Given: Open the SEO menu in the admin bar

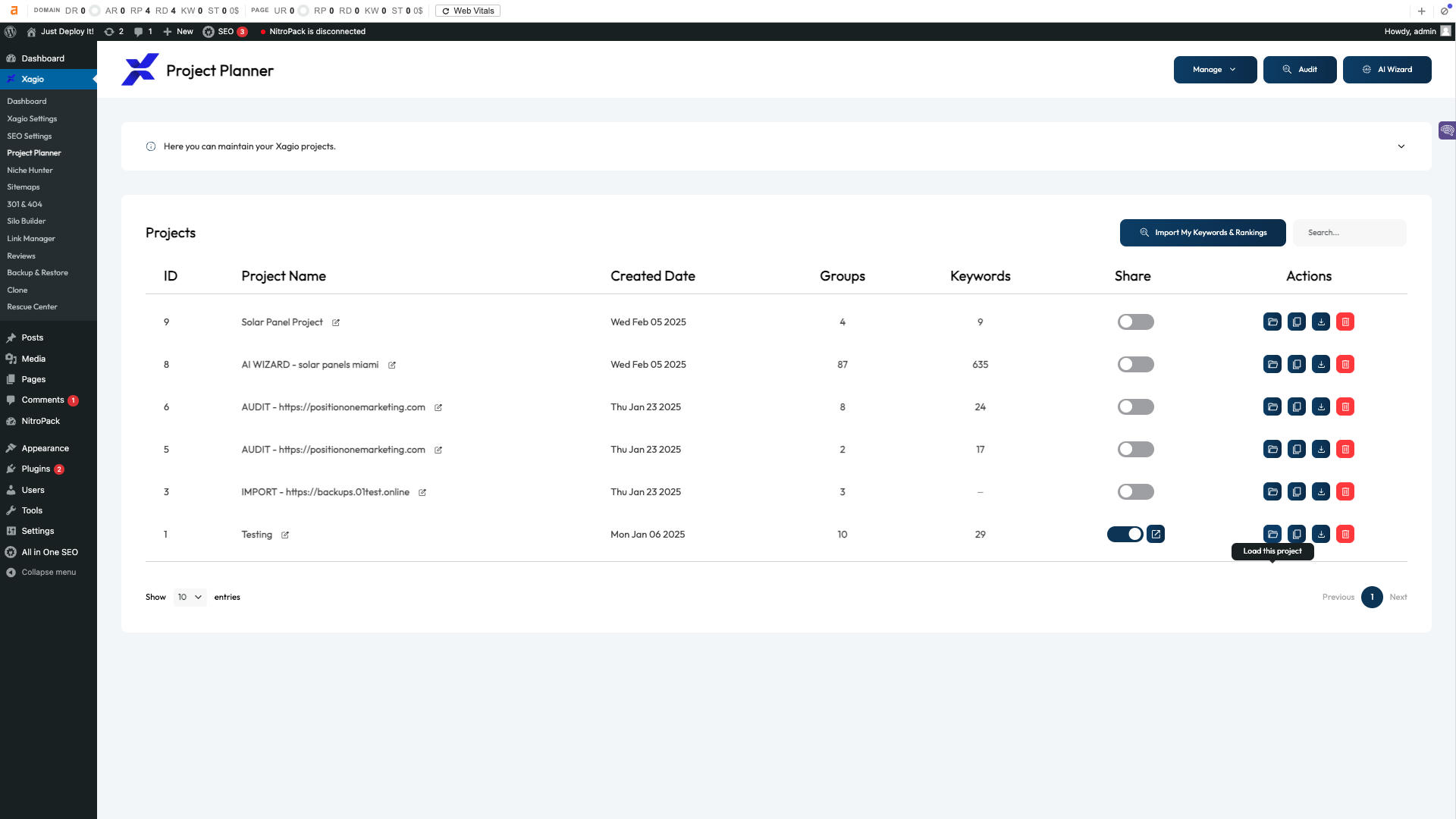Looking at the screenshot, I should coord(225,32).
